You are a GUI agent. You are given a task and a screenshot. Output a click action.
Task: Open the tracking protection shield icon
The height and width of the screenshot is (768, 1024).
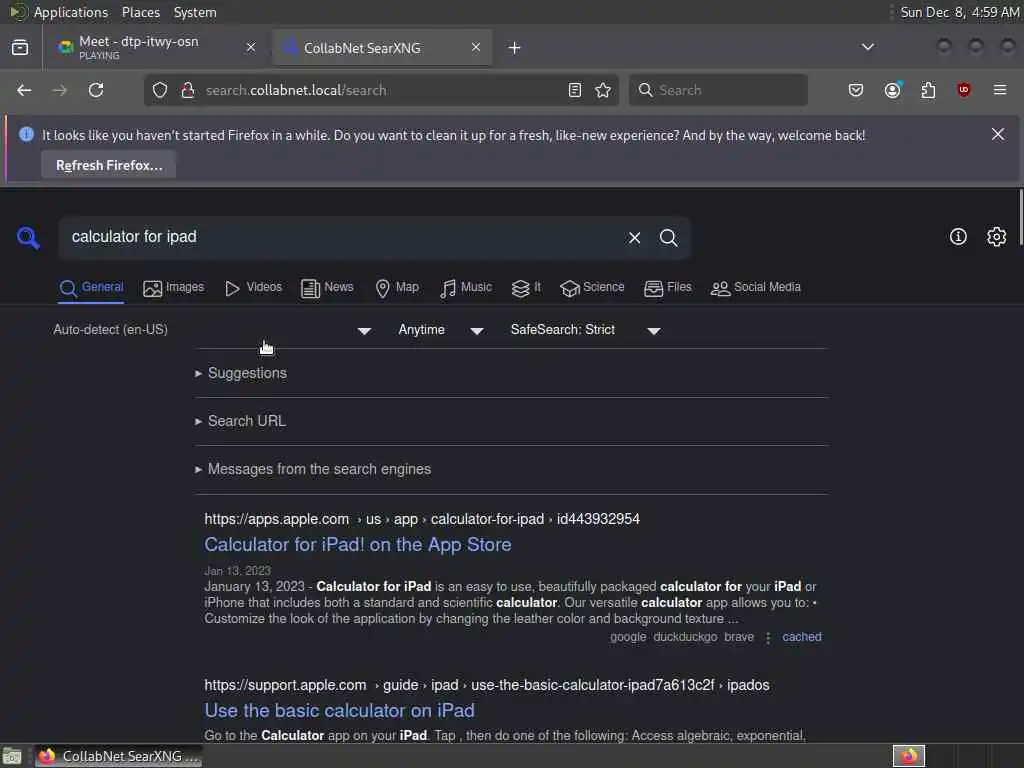[160, 90]
